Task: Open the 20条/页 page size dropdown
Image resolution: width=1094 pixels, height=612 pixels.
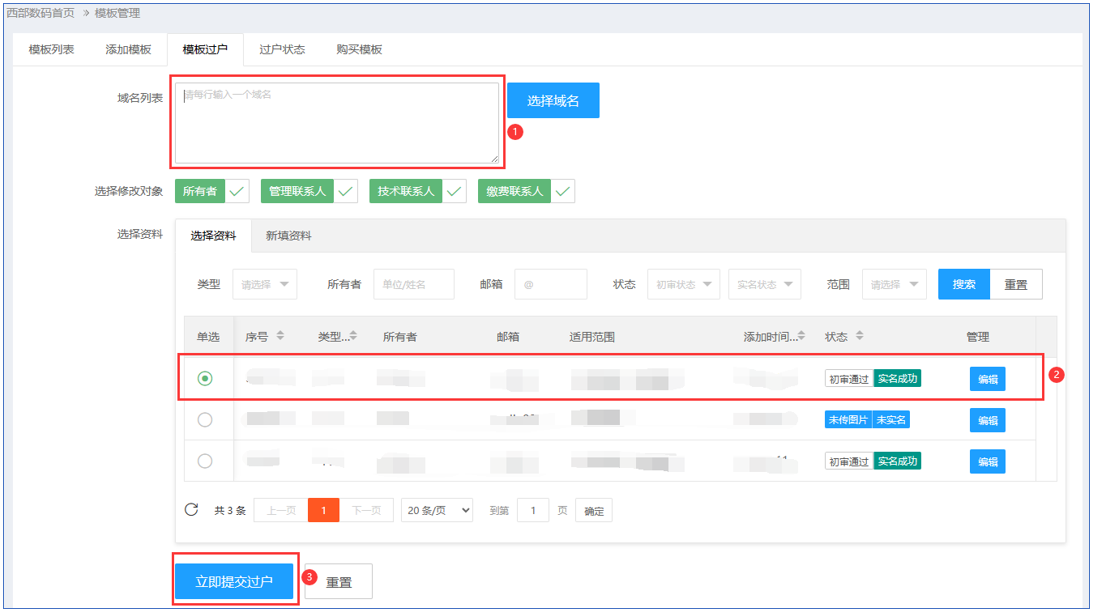Action: 437,510
